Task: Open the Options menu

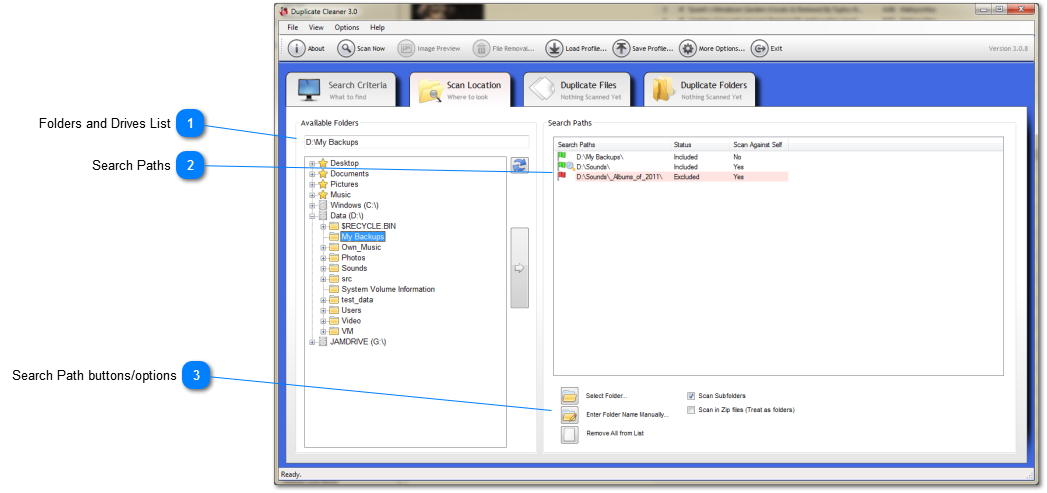Action: (347, 27)
